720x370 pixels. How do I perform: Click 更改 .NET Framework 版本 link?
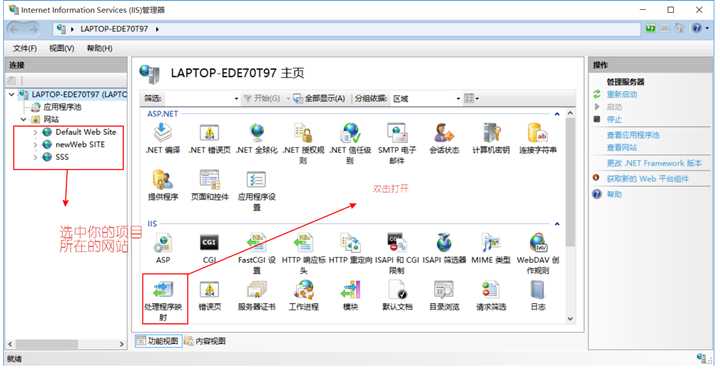[654, 163]
